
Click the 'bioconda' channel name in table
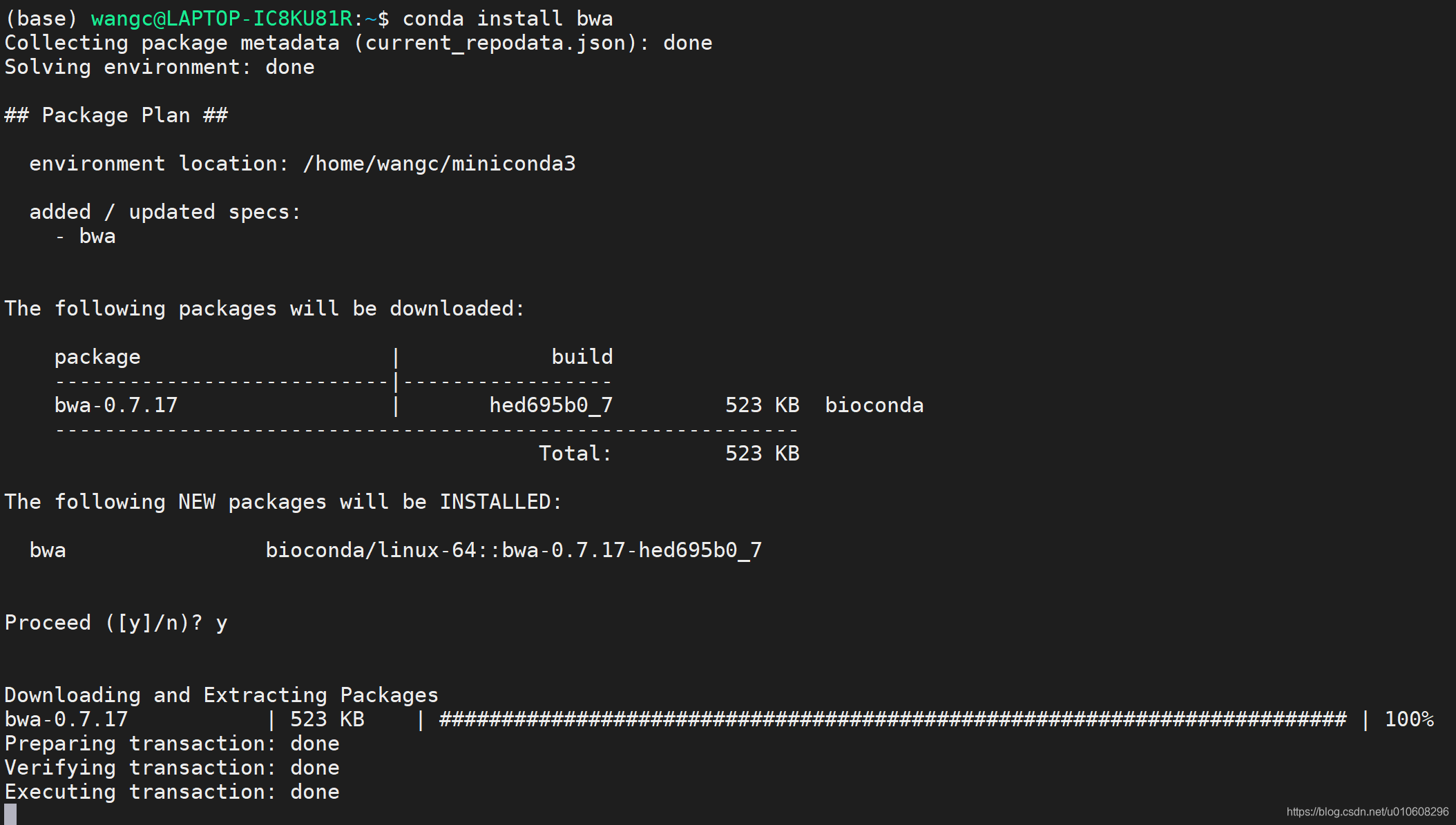(x=874, y=405)
